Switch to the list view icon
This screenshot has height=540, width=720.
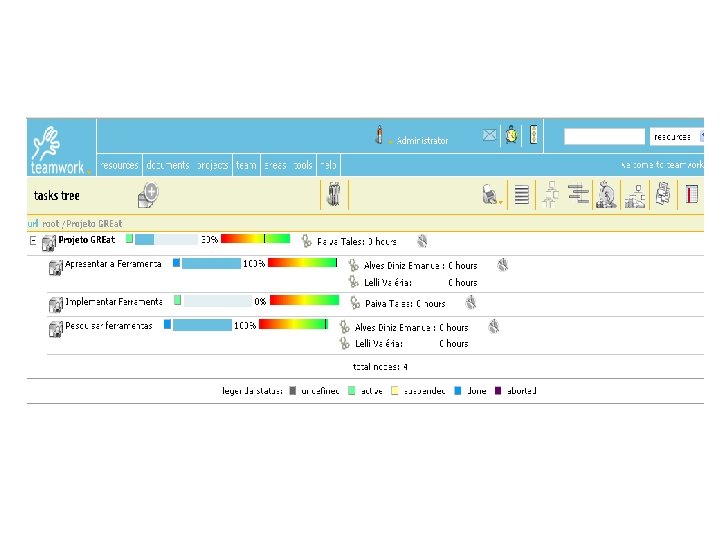click(522, 195)
